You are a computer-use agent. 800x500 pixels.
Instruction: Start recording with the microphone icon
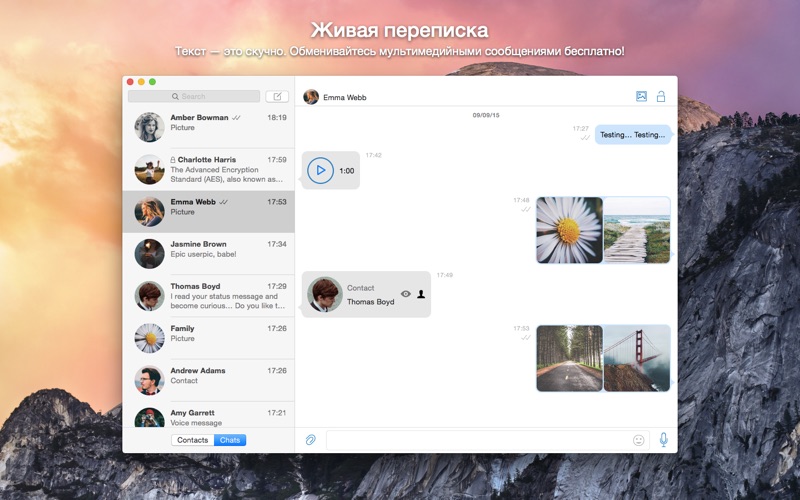pyautogui.click(x=663, y=439)
